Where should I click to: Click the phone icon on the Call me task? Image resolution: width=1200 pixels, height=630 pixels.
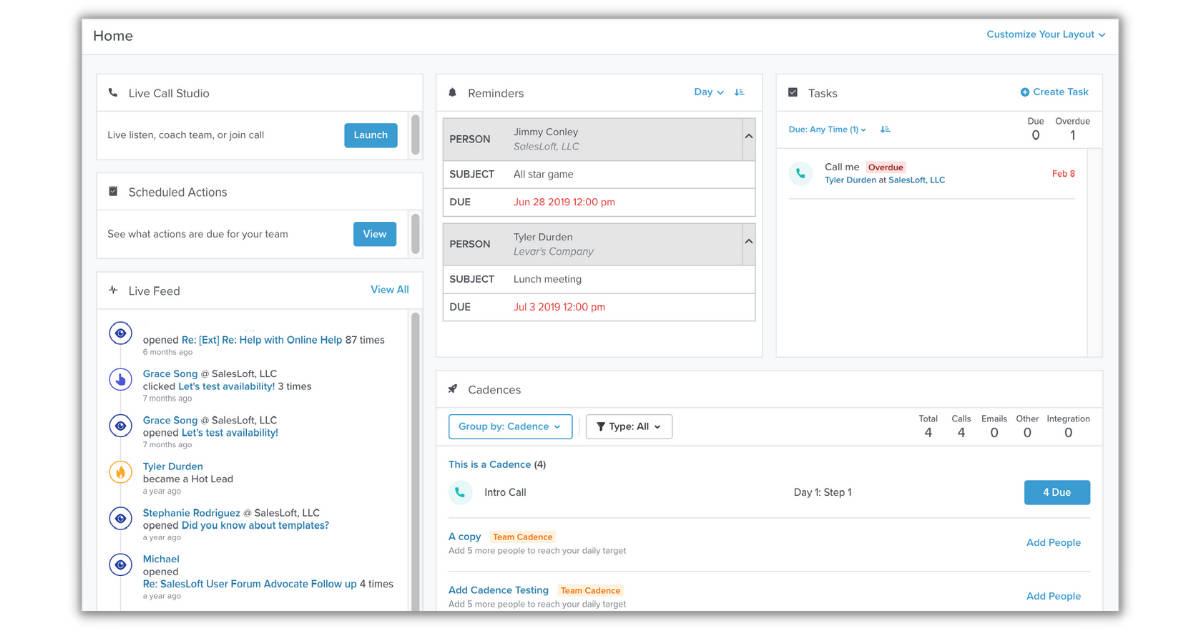click(x=800, y=173)
